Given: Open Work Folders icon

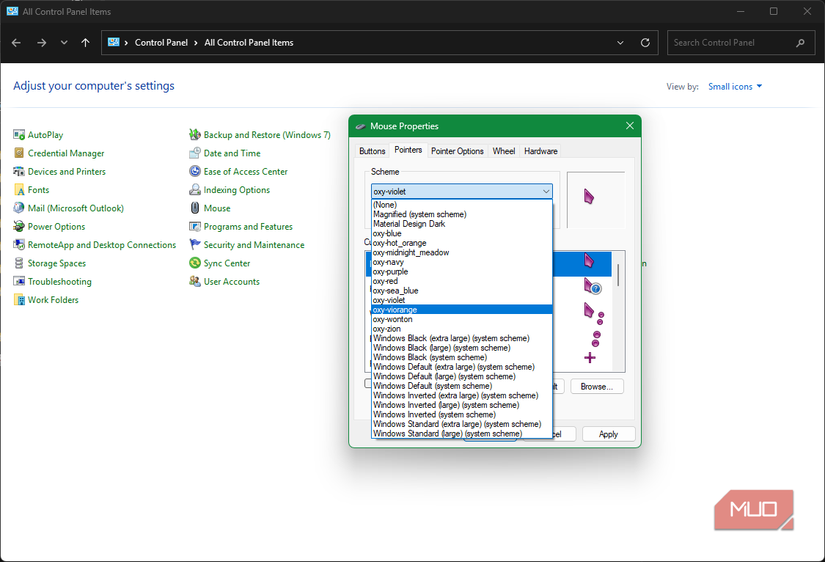Looking at the screenshot, I should tap(19, 300).
